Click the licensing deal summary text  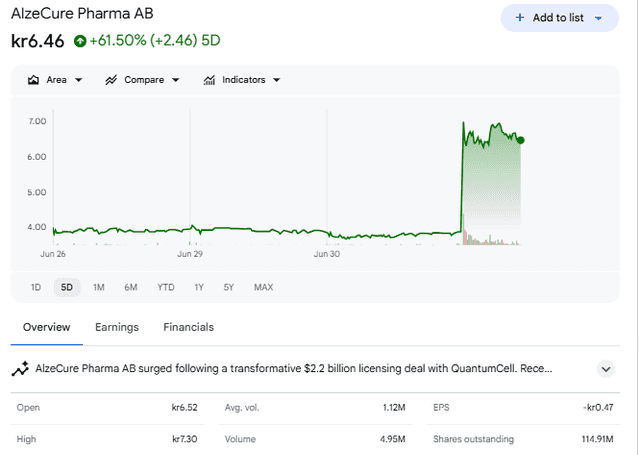[x=293, y=369]
